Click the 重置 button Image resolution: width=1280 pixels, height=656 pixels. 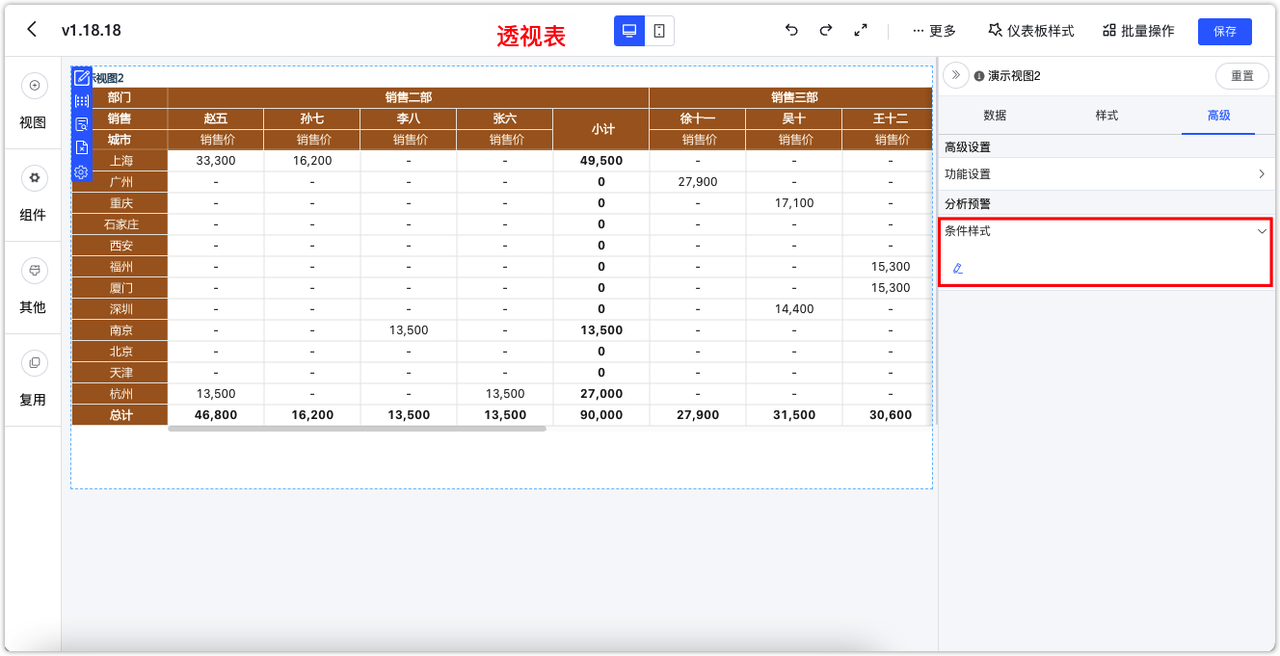coord(1242,76)
